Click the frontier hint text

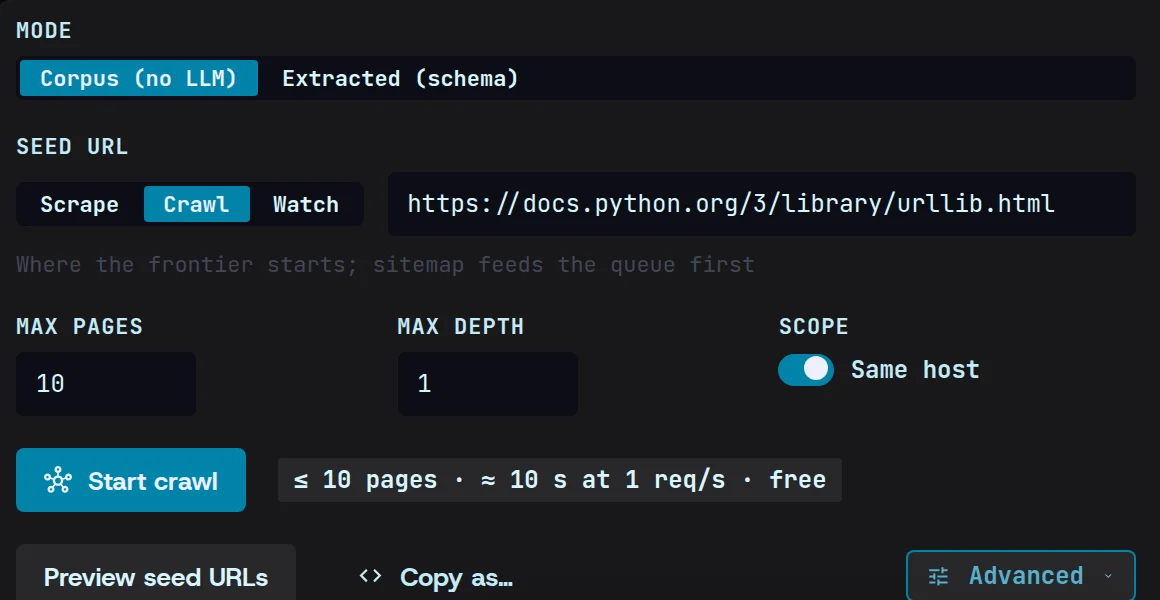coord(385,264)
